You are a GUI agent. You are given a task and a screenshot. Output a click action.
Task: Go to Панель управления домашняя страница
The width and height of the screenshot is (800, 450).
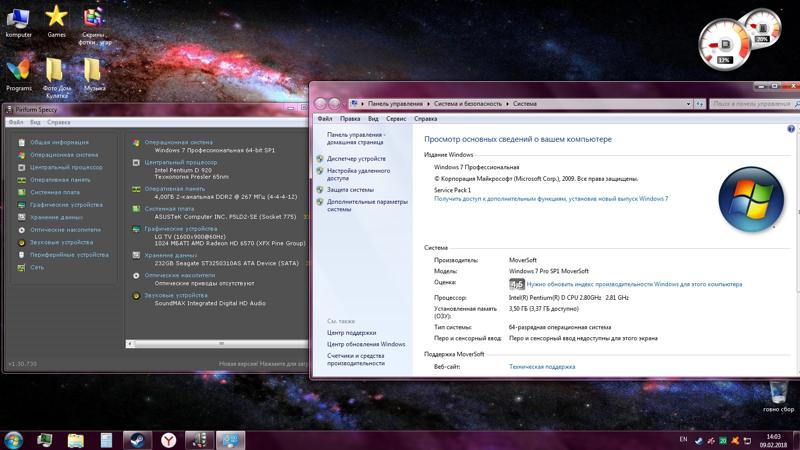tap(356, 138)
